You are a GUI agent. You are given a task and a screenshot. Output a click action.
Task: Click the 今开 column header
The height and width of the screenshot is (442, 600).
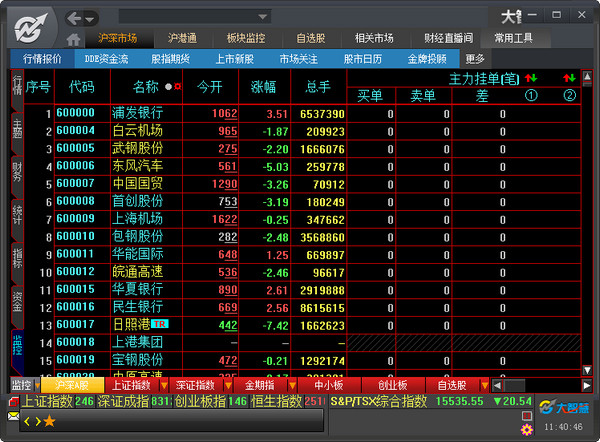click(x=210, y=87)
